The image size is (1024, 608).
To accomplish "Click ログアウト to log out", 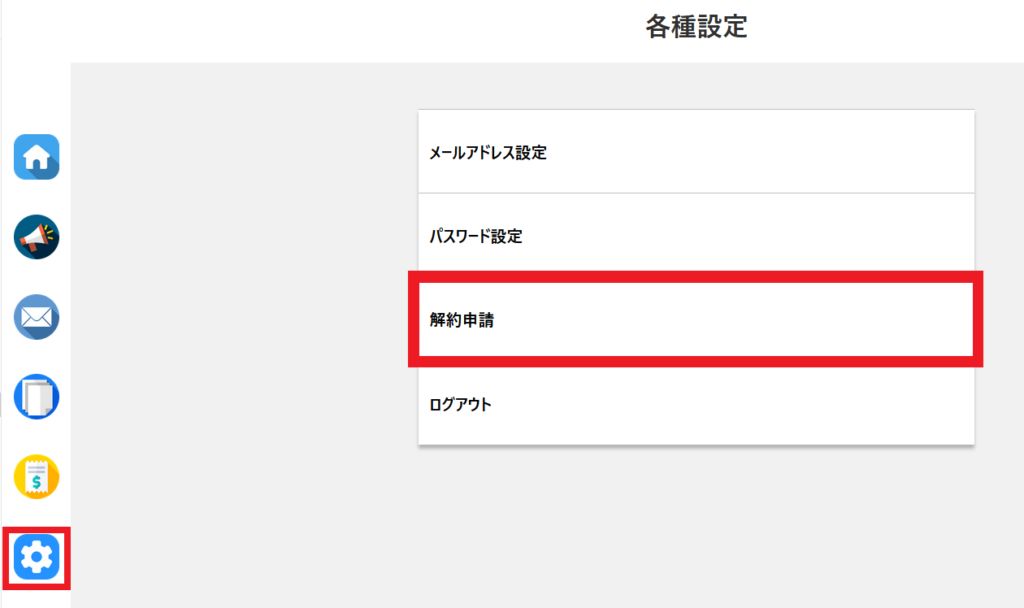I will pos(695,405).
